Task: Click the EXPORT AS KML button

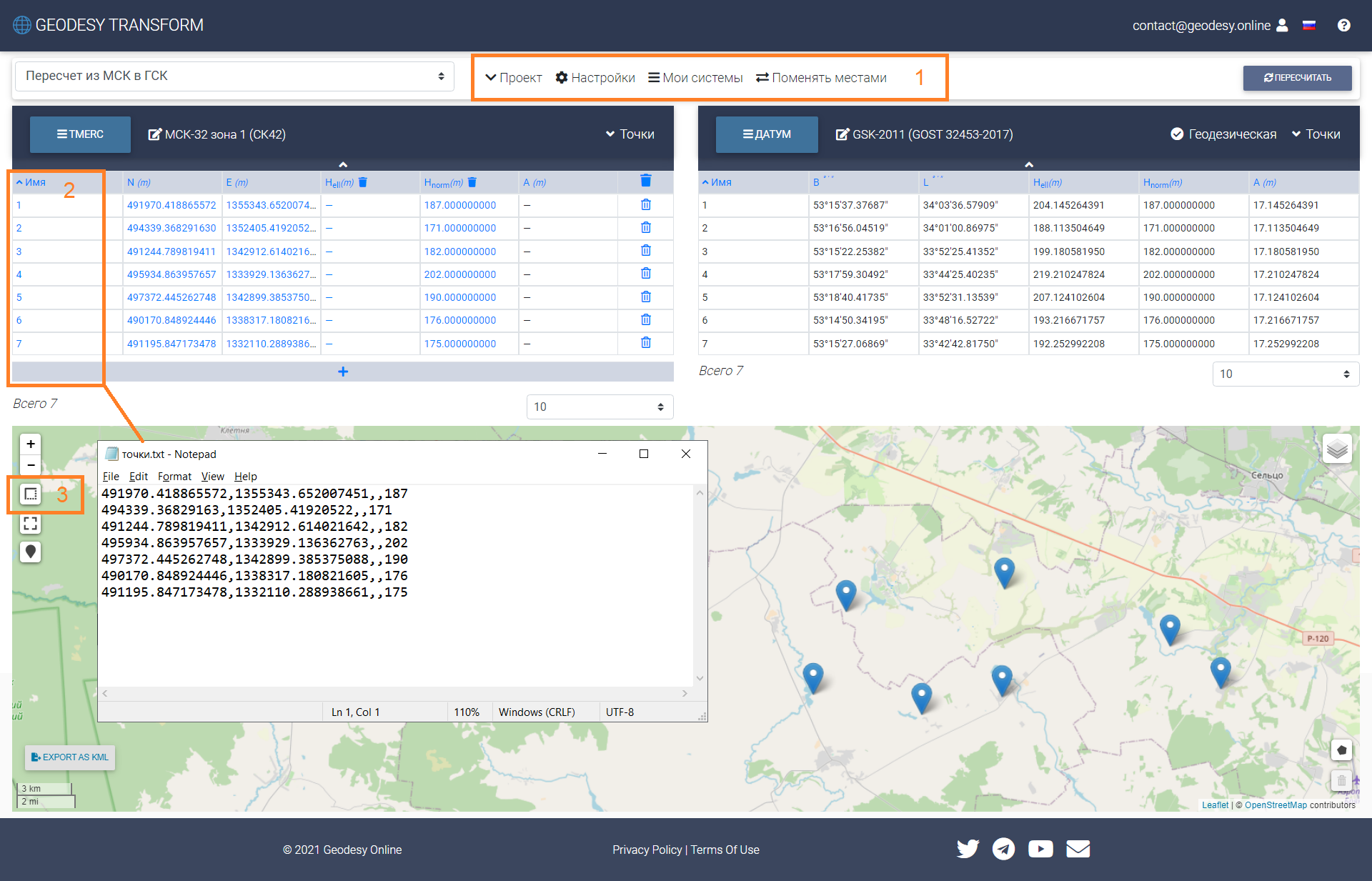Action: click(x=70, y=757)
